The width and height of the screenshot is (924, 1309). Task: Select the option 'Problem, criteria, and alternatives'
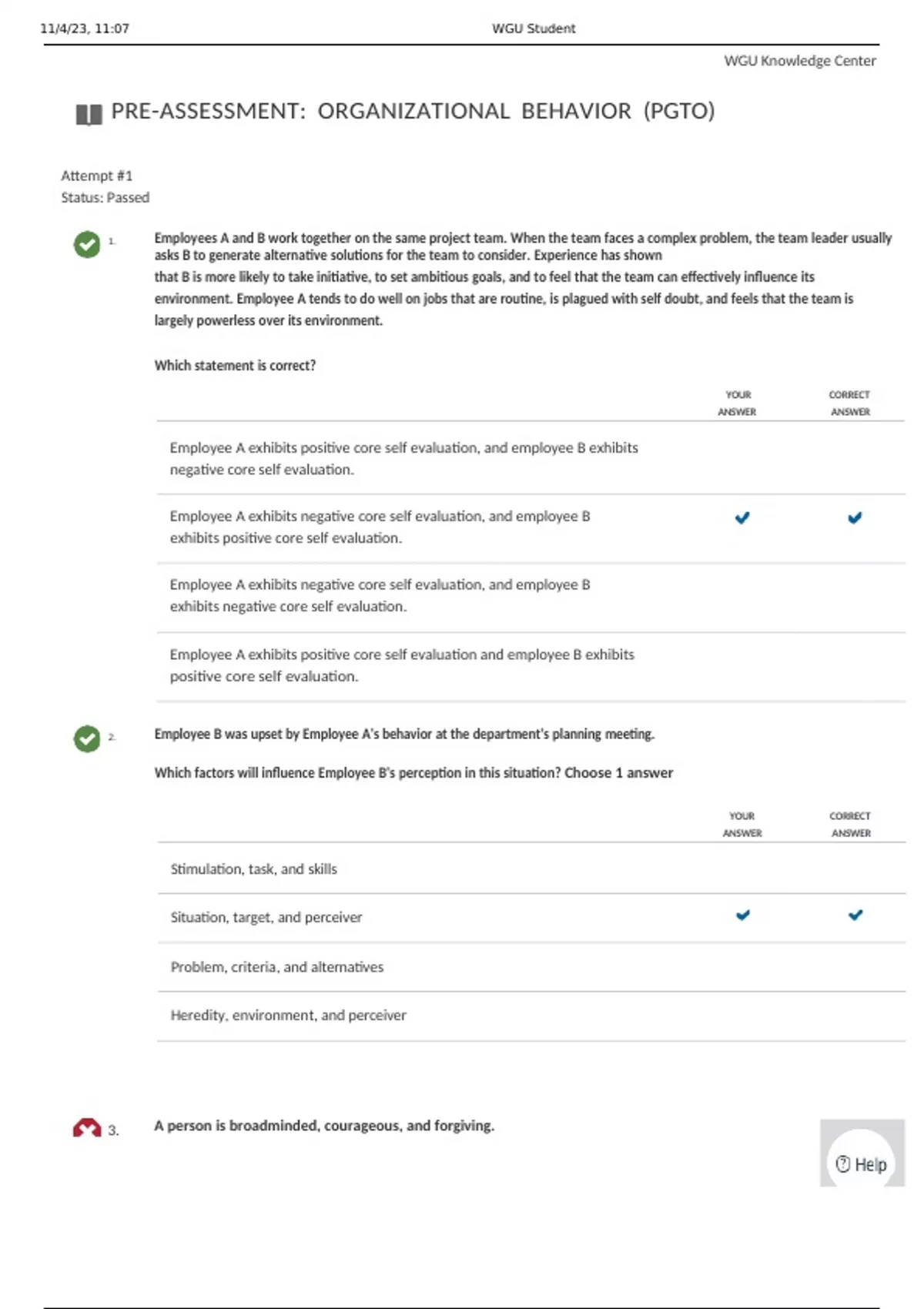coord(276,967)
